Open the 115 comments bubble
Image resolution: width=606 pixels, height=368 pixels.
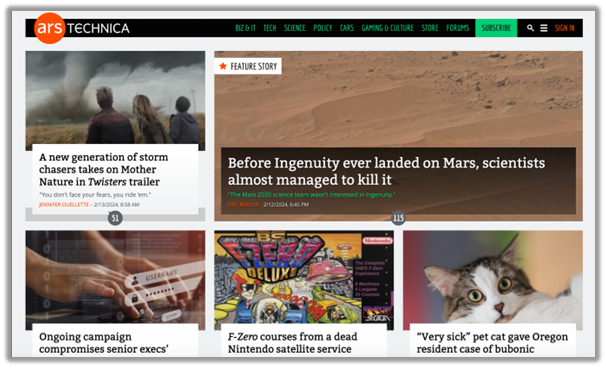click(398, 218)
